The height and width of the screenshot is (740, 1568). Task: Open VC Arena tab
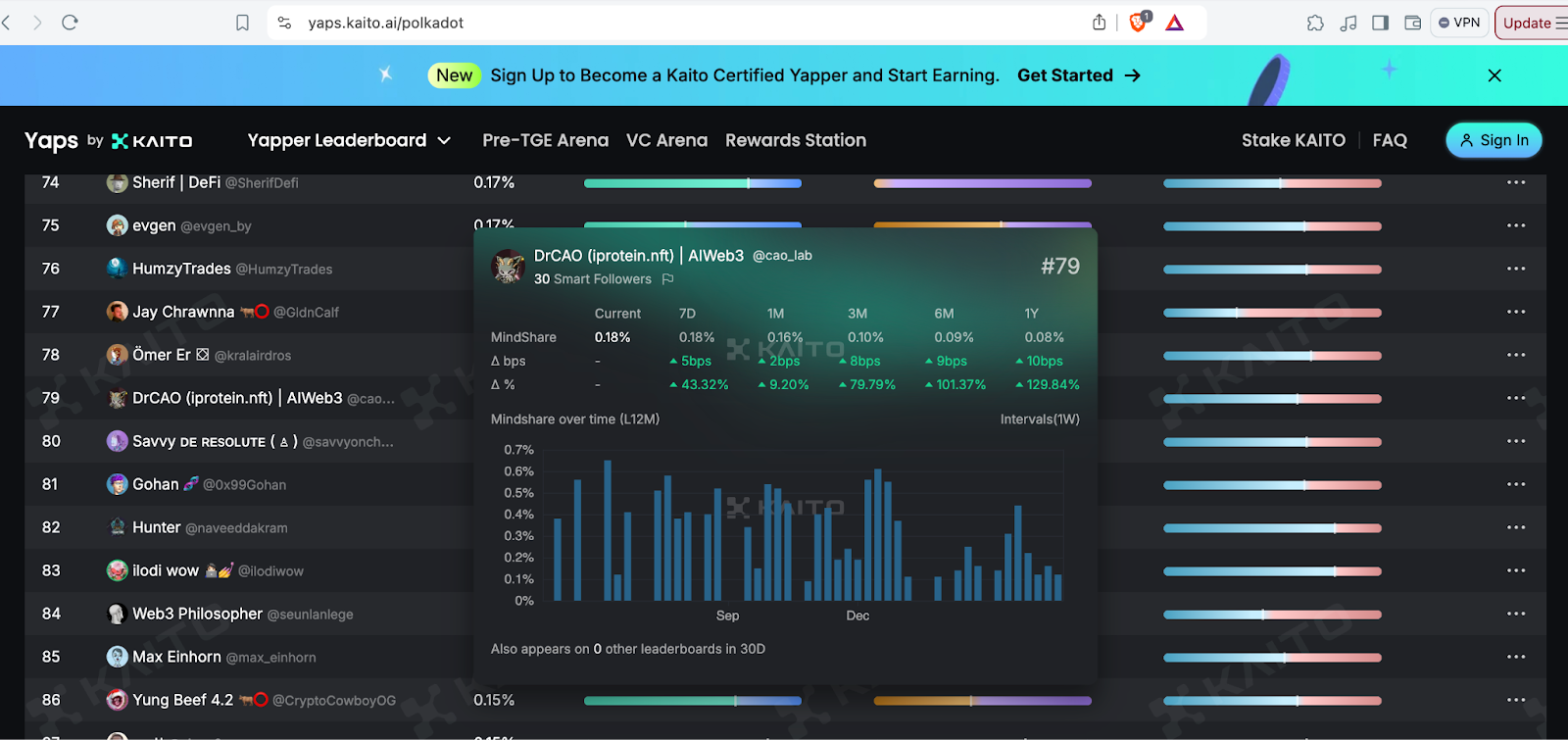666,140
